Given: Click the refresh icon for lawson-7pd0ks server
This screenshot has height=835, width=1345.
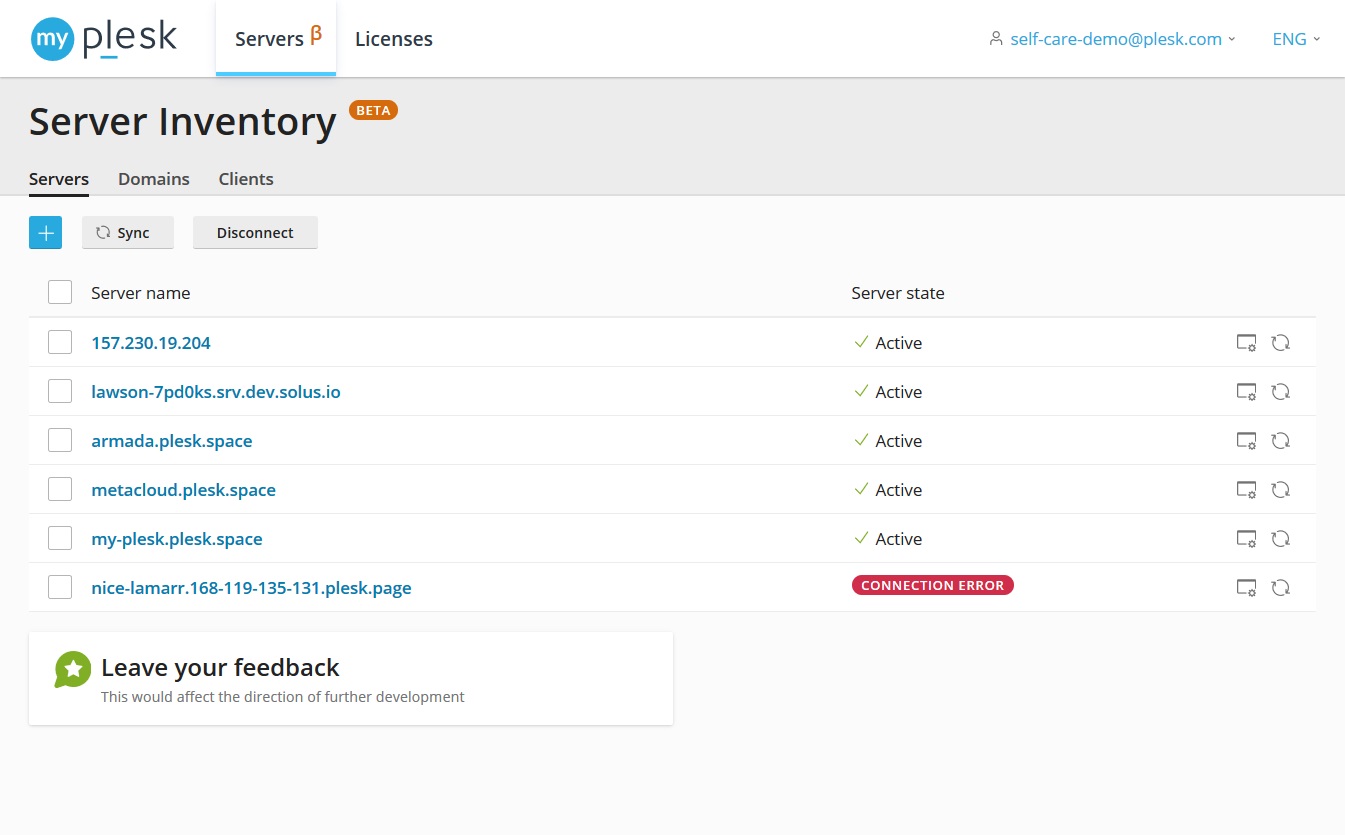Looking at the screenshot, I should (1281, 391).
